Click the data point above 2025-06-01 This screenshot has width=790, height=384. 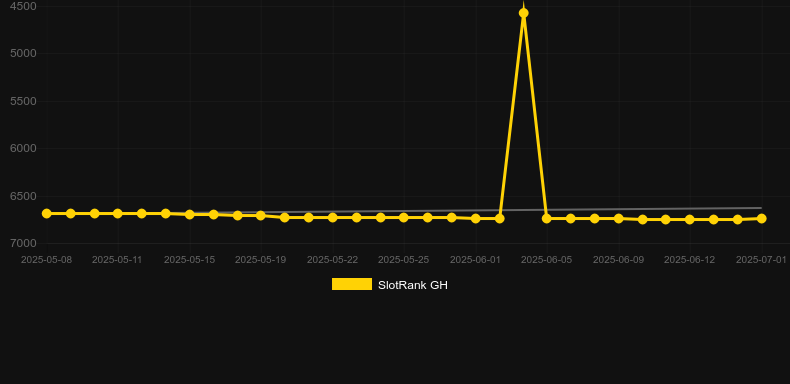pos(475,218)
